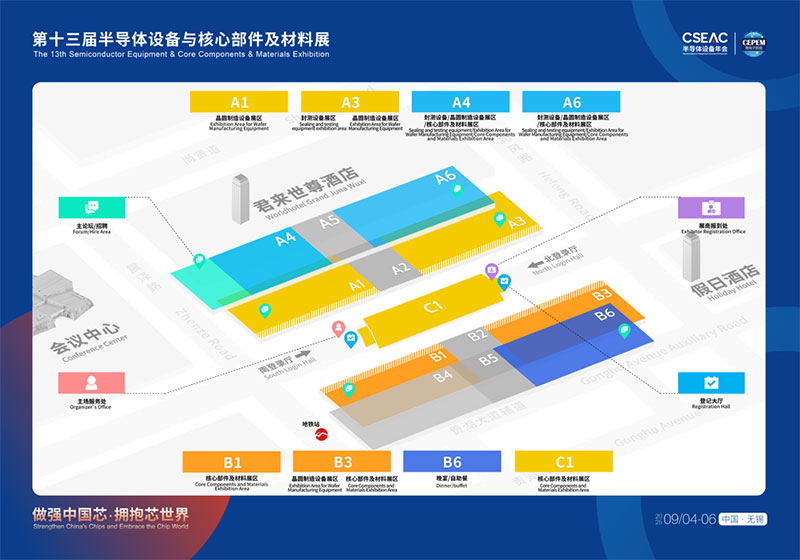Click the purple Exhibitor Registration Office icon

point(711,209)
